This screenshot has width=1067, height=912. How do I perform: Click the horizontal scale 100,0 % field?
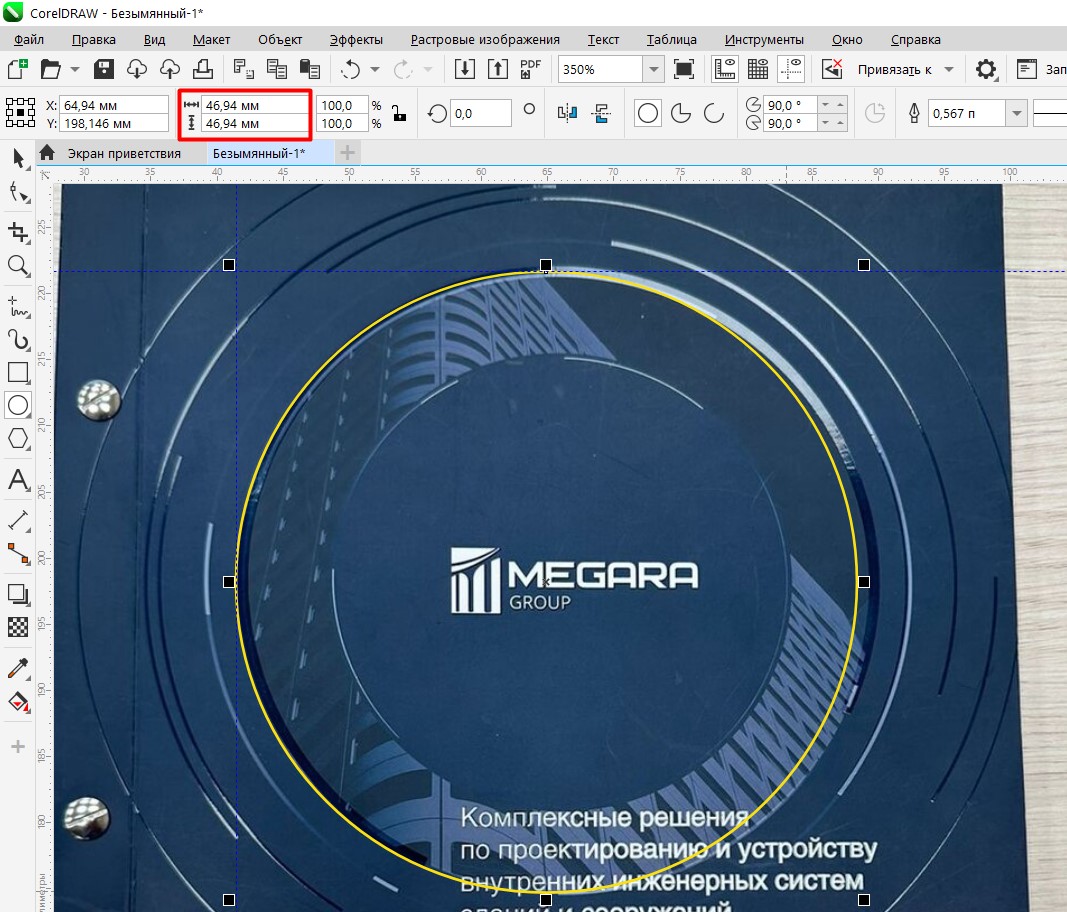coord(342,105)
